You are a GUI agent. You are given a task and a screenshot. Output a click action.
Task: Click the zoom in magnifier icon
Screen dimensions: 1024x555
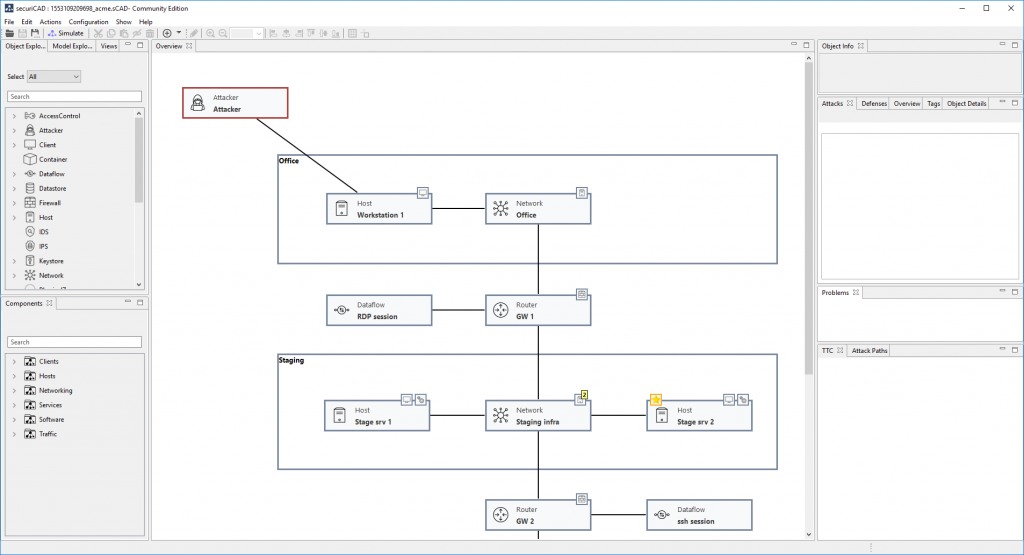pos(210,33)
